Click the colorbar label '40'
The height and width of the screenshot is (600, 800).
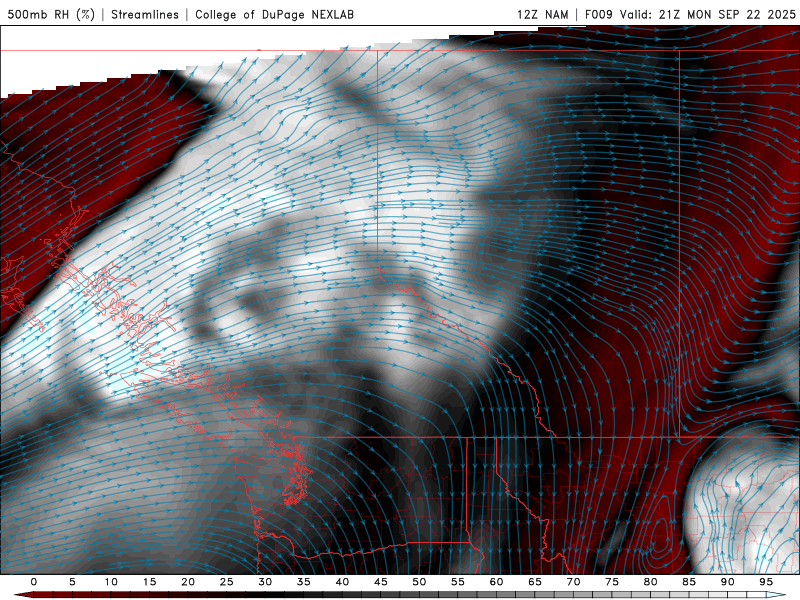point(342,582)
